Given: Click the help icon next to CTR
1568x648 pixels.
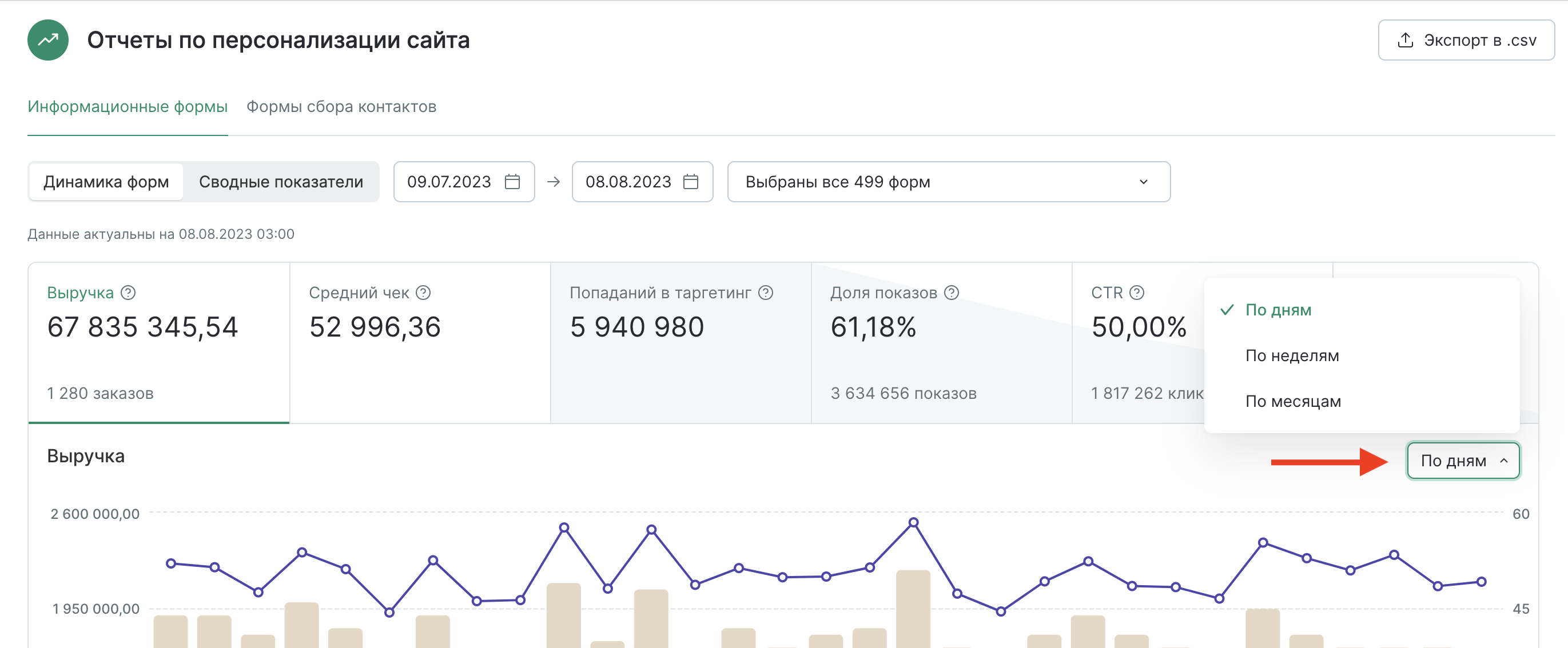Looking at the screenshot, I should 1136,293.
